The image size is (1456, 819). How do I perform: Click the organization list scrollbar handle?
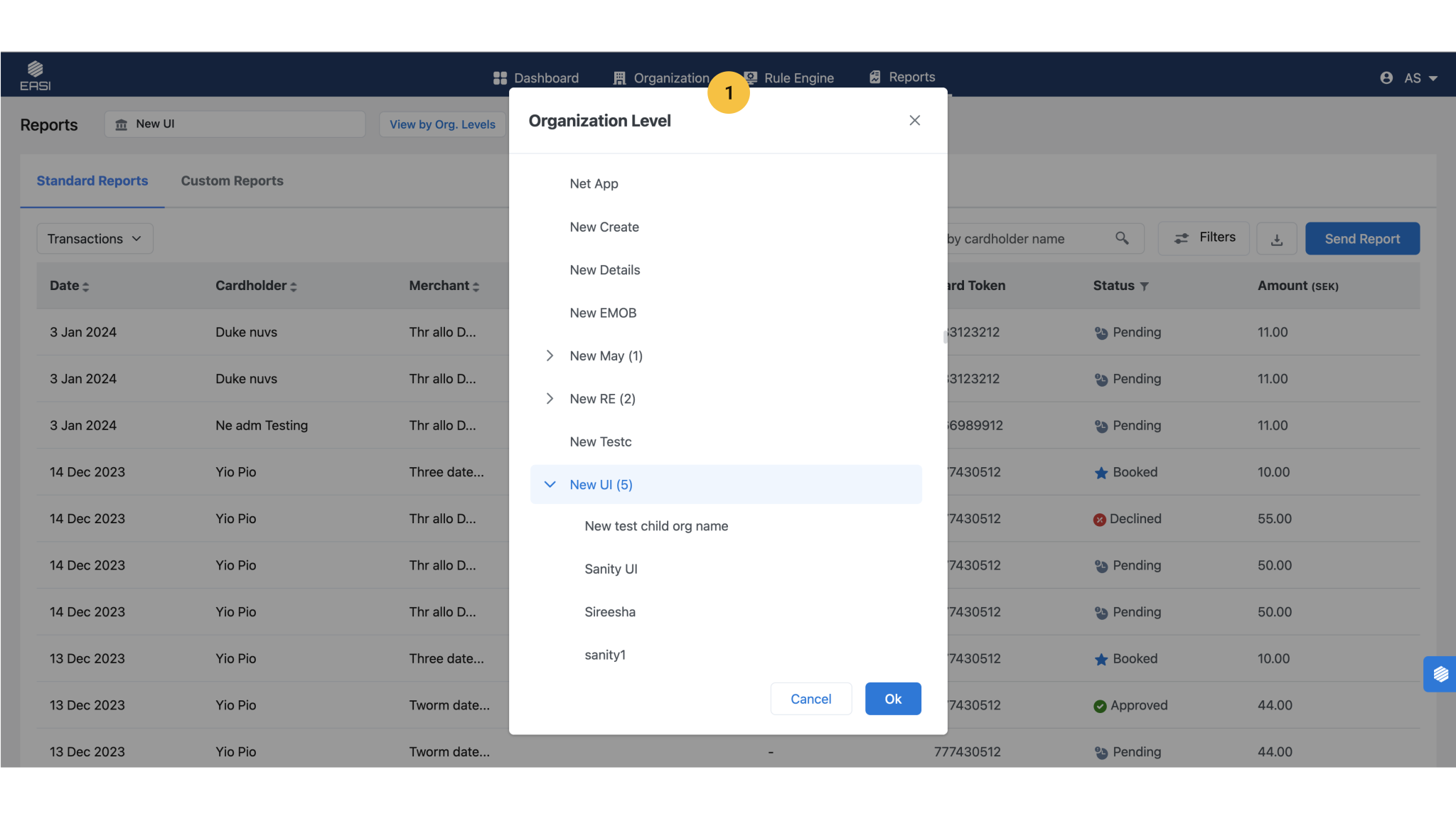click(945, 337)
